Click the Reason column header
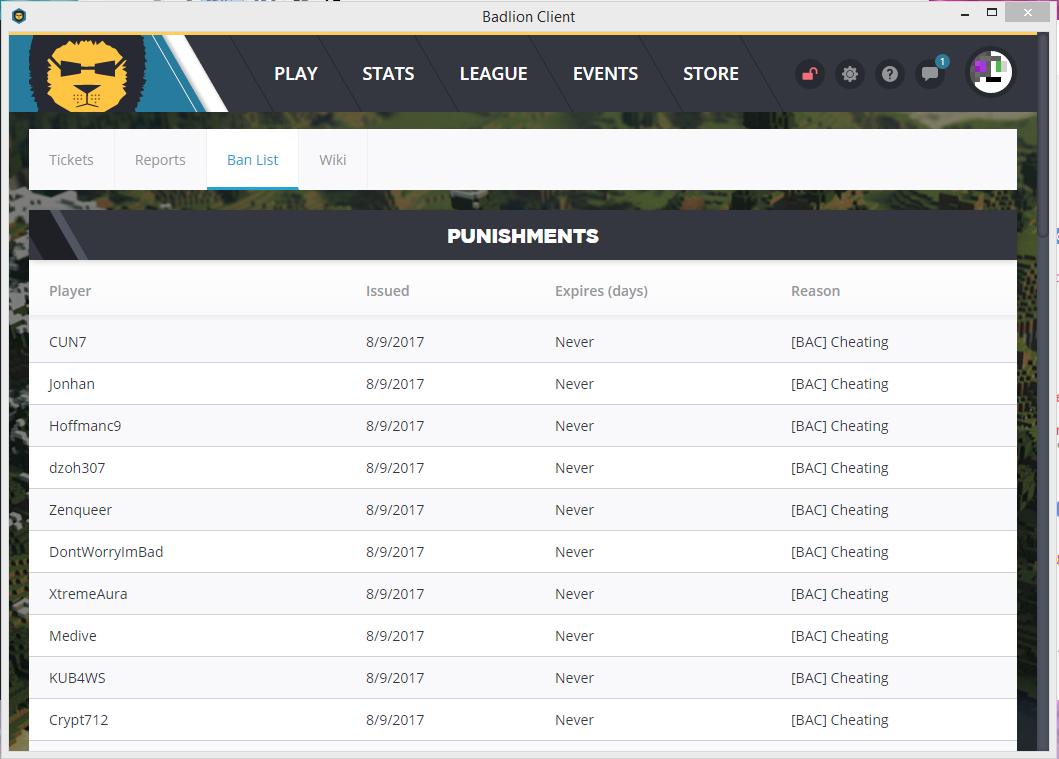This screenshot has height=759, width=1059. tap(815, 291)
